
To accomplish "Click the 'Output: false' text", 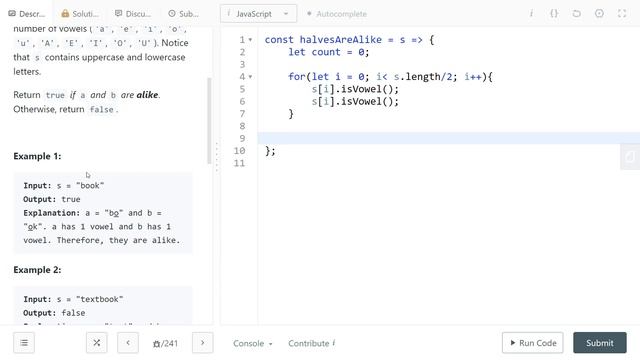I will 54,313.
